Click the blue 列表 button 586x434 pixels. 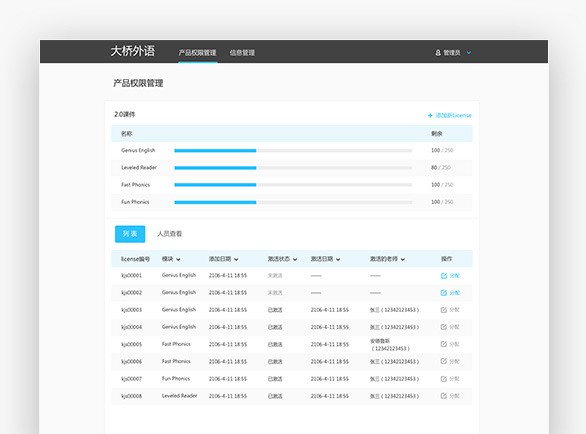pos(130,234)
